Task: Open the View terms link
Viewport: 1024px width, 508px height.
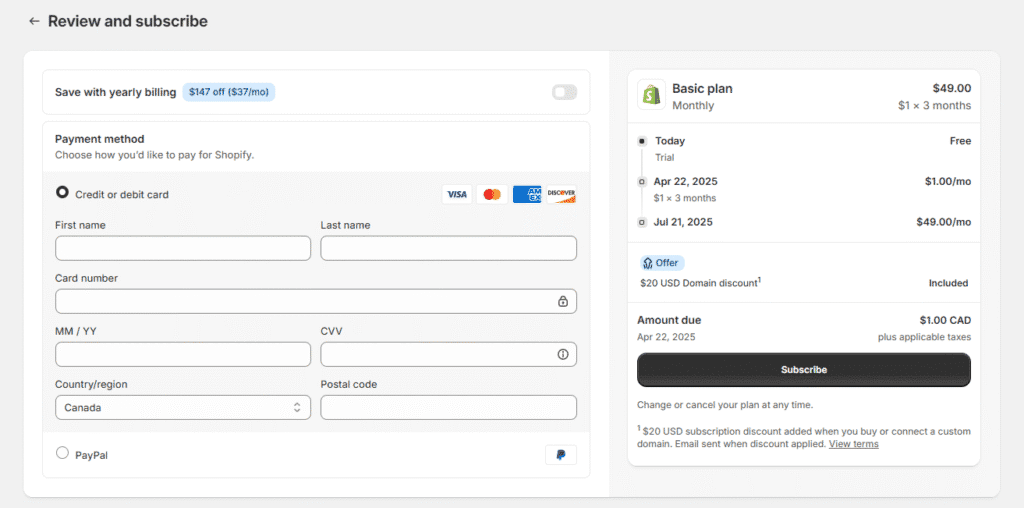Action: 854,444
